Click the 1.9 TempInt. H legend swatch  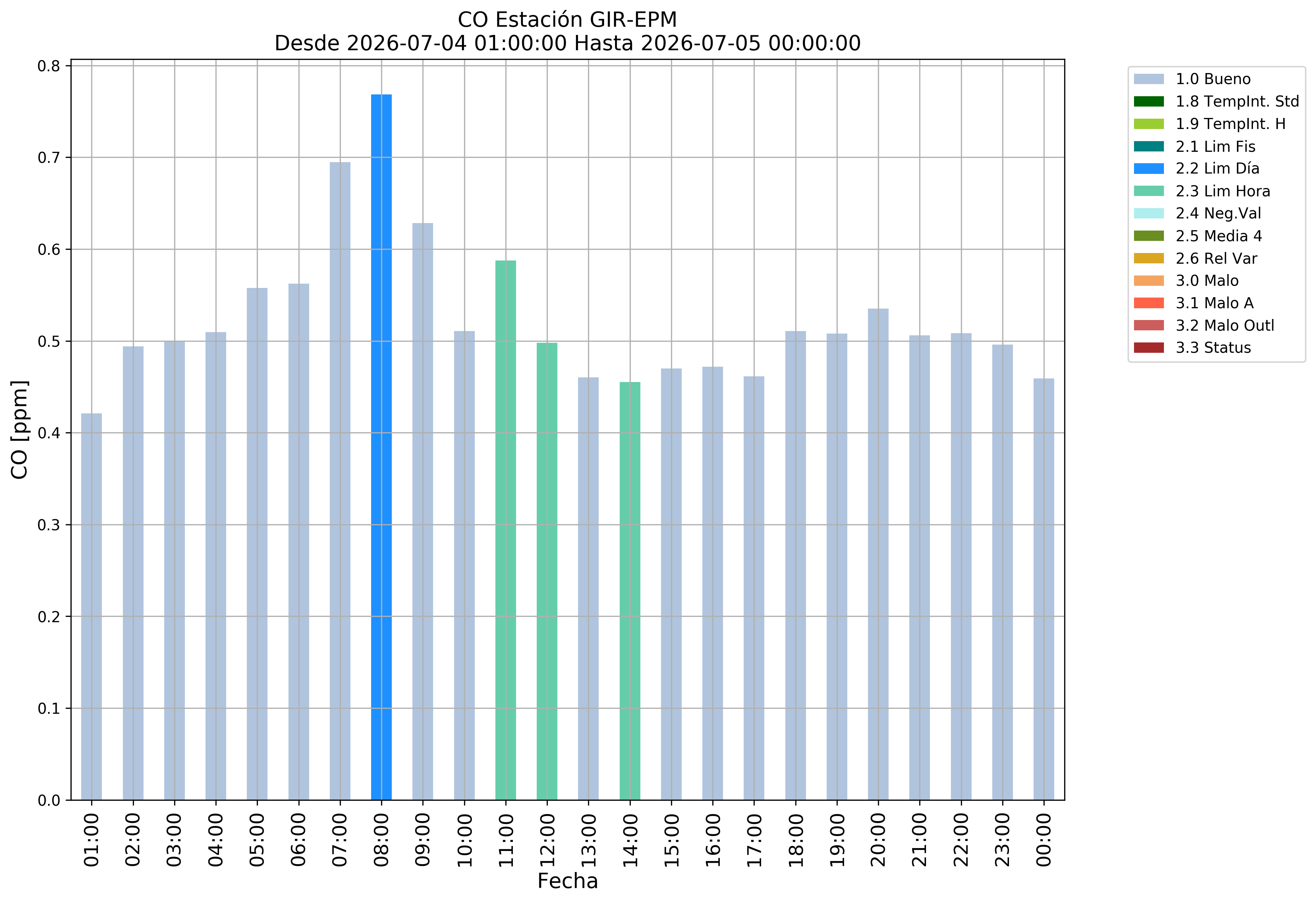click(1148, 124)
